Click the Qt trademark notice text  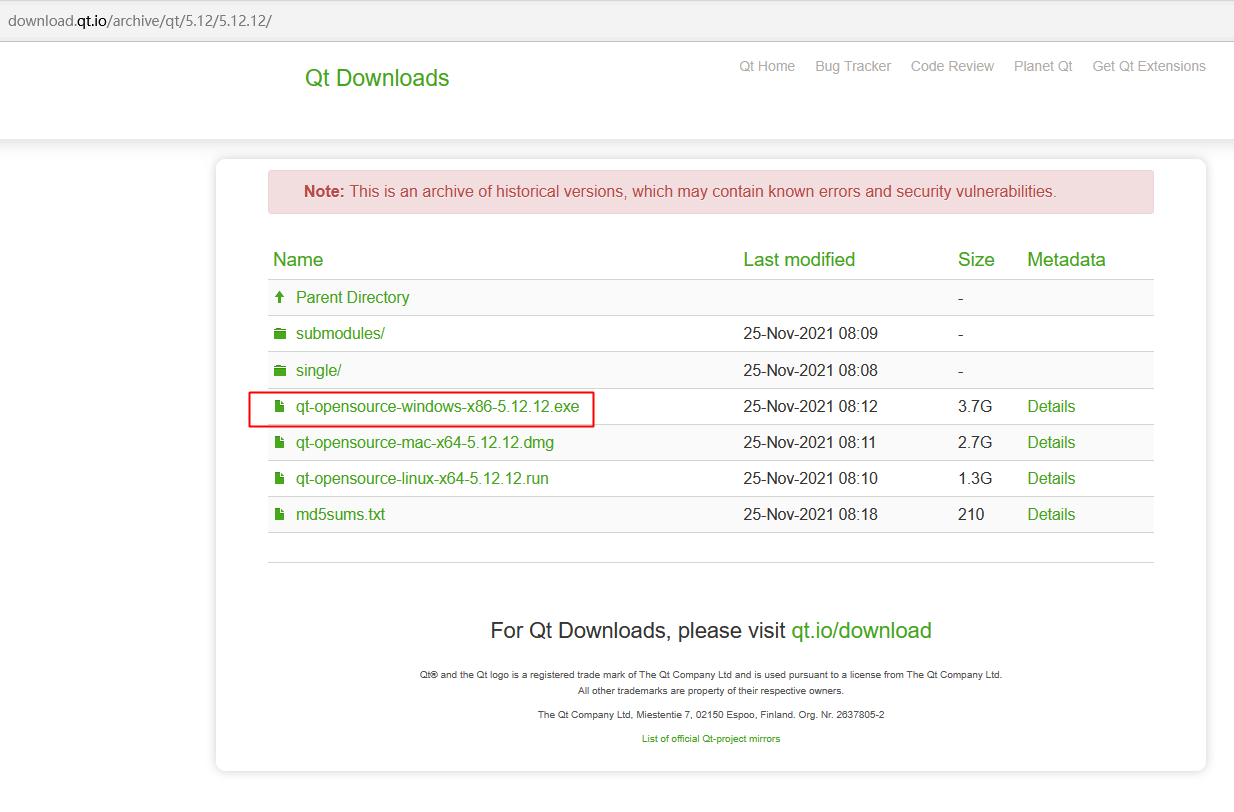710,675
